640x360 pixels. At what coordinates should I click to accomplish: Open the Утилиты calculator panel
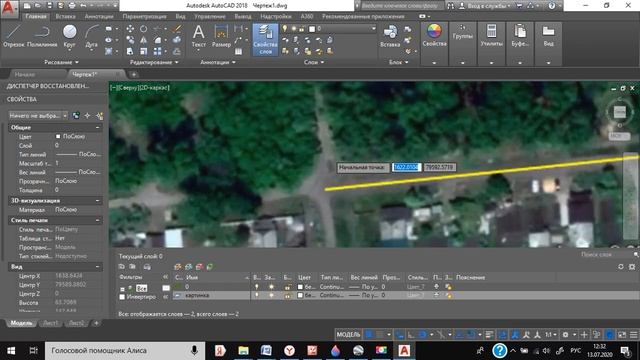coord(491,36)
